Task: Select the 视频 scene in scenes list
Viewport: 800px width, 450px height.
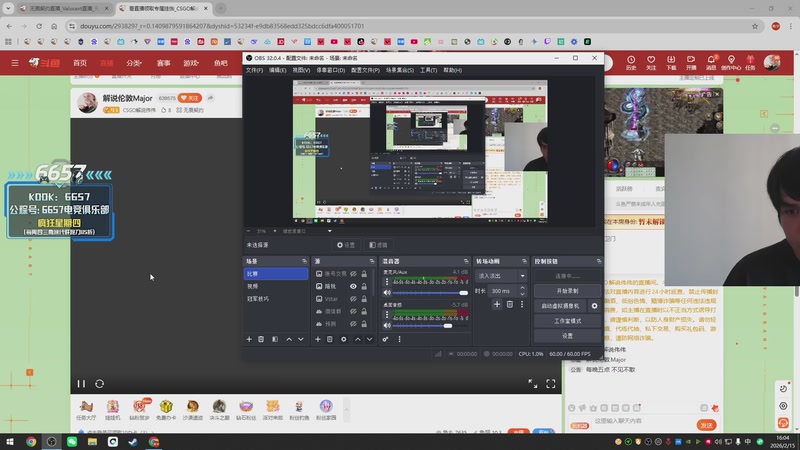Action: 276,287
